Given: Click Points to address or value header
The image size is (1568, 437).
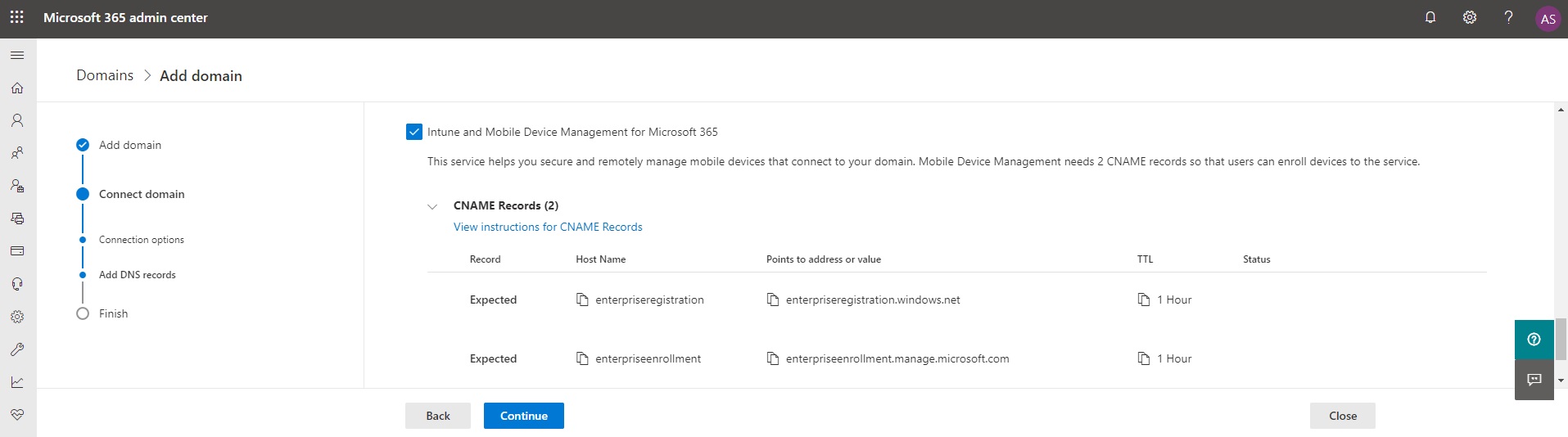Looking at the screenshot, I should point(824,259).
